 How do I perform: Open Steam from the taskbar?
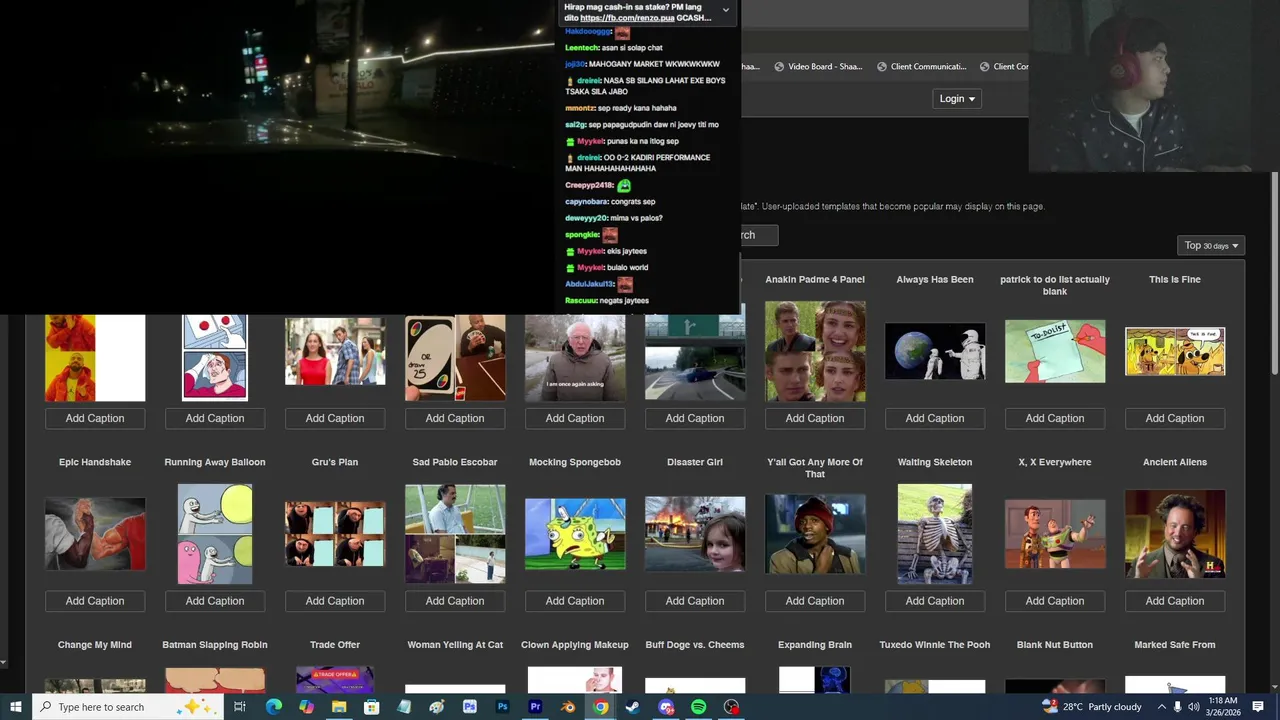[633, 707]
